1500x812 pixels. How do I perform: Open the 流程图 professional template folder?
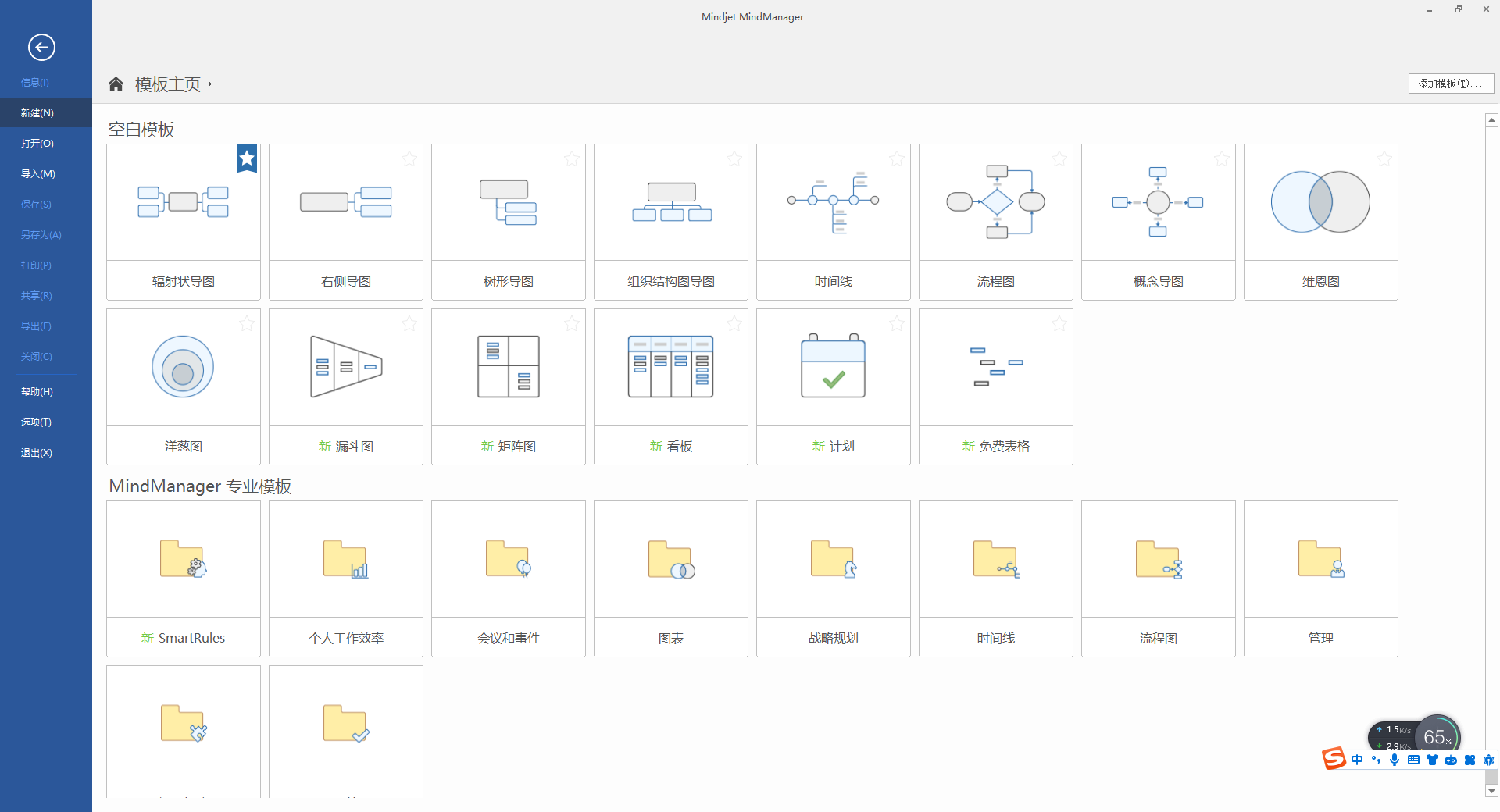click(1159, 559)
